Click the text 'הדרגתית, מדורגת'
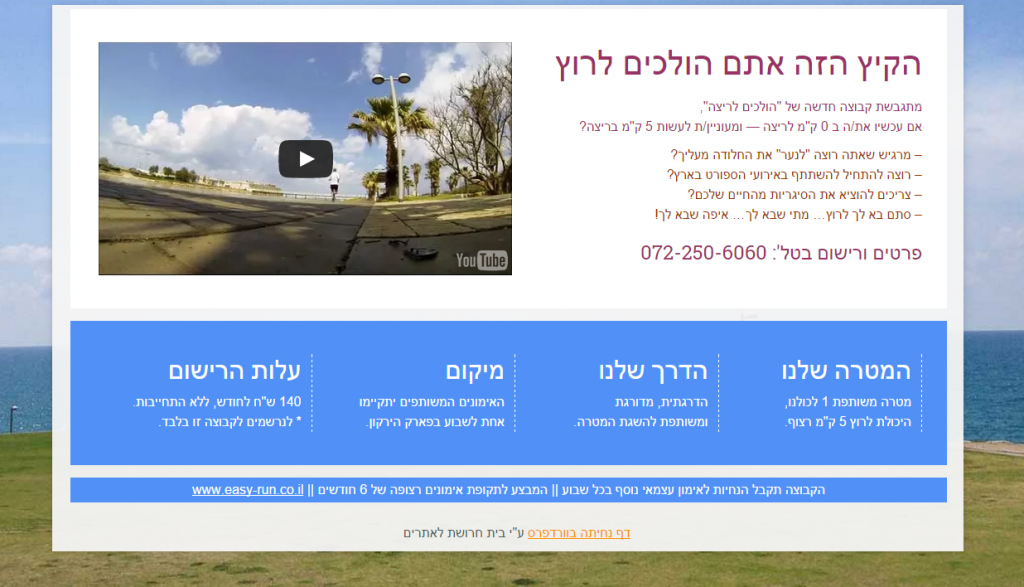1024x587 pixels. coord(662,402)
